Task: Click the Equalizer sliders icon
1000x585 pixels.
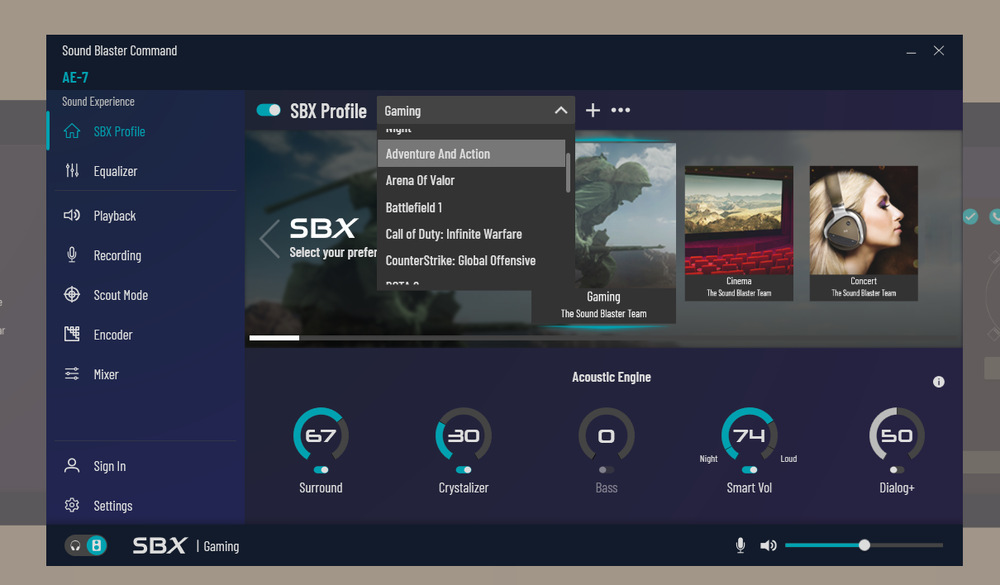Action: 72,170
